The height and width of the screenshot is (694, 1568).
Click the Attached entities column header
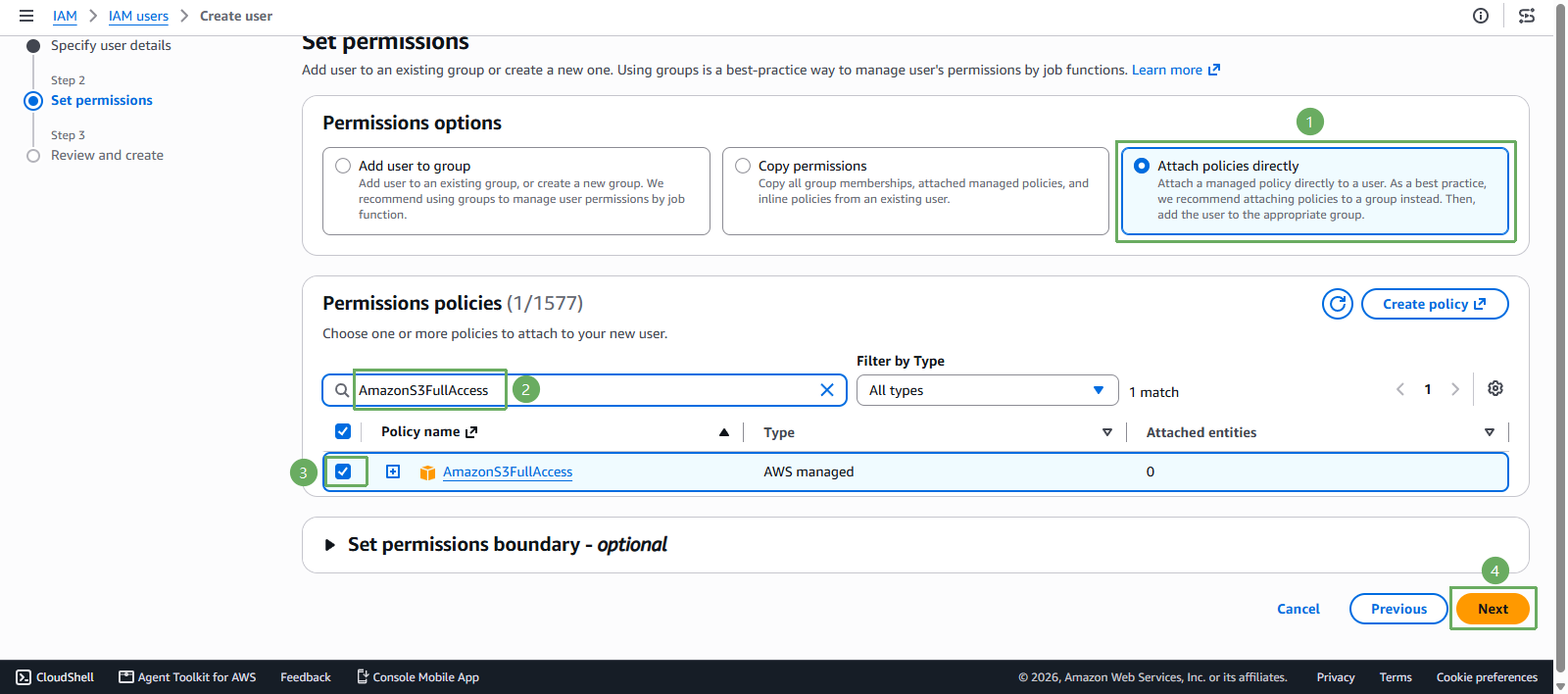[x=1201, y=432]
